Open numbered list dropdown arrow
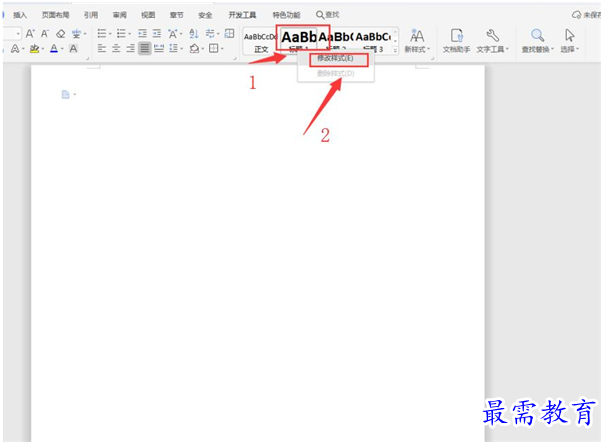 [129, 34]
